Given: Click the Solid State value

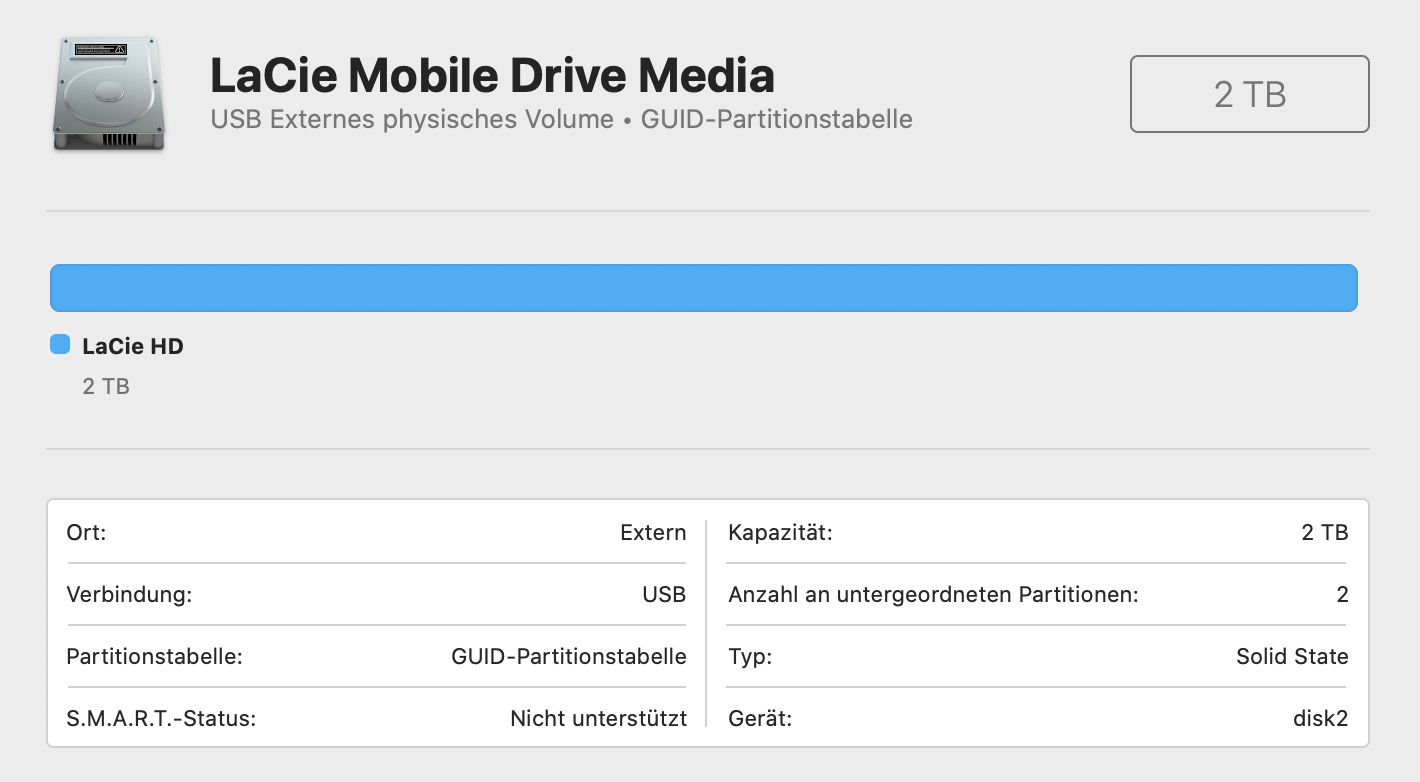Looking at the screenshot, I should point(1292,656).
